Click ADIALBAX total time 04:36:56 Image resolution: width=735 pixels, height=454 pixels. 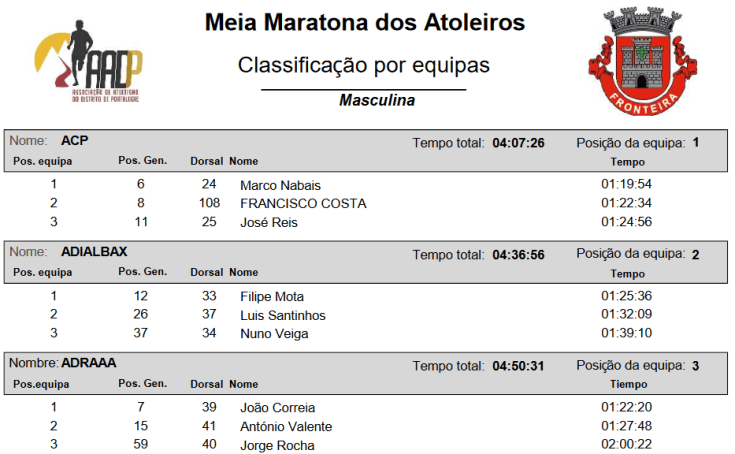518,255
